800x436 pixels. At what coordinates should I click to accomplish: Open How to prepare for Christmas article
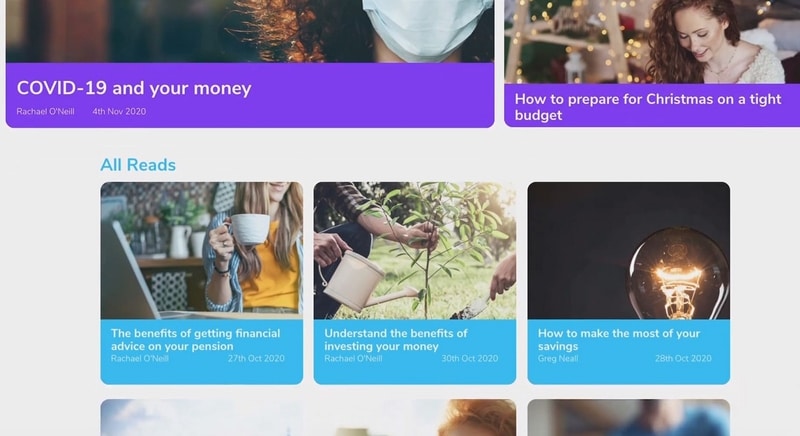tap(647, 107)
